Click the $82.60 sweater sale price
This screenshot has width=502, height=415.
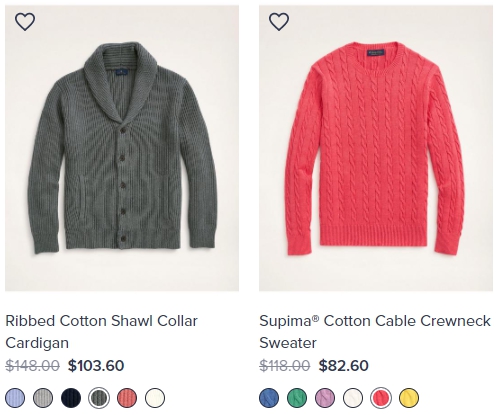(x=344, y=366)
